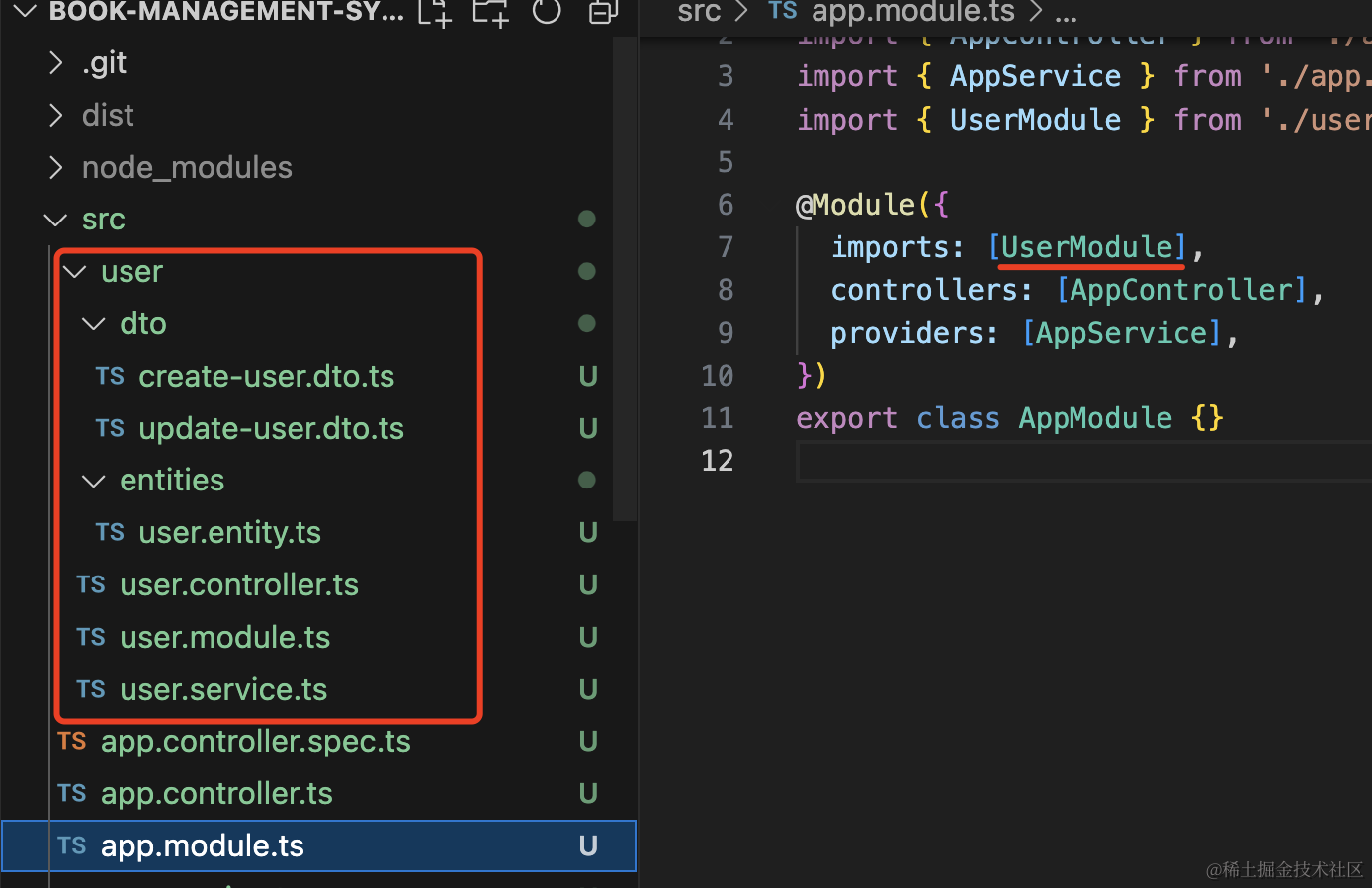Collapse the src folder
Image resolution: width=1372 pixels, height=888 pixels.
tap(56, 220)
